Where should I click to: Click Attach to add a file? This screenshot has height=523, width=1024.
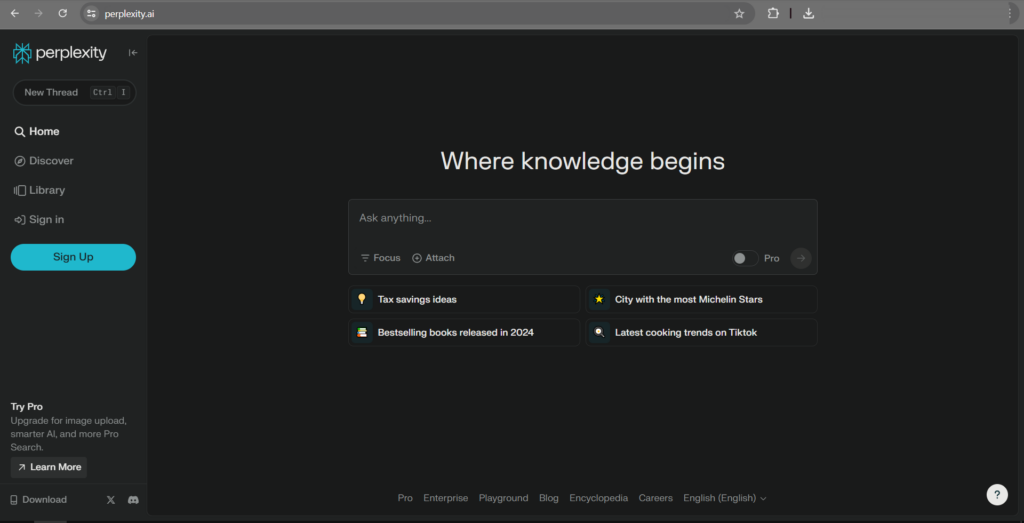coord(433,258)
